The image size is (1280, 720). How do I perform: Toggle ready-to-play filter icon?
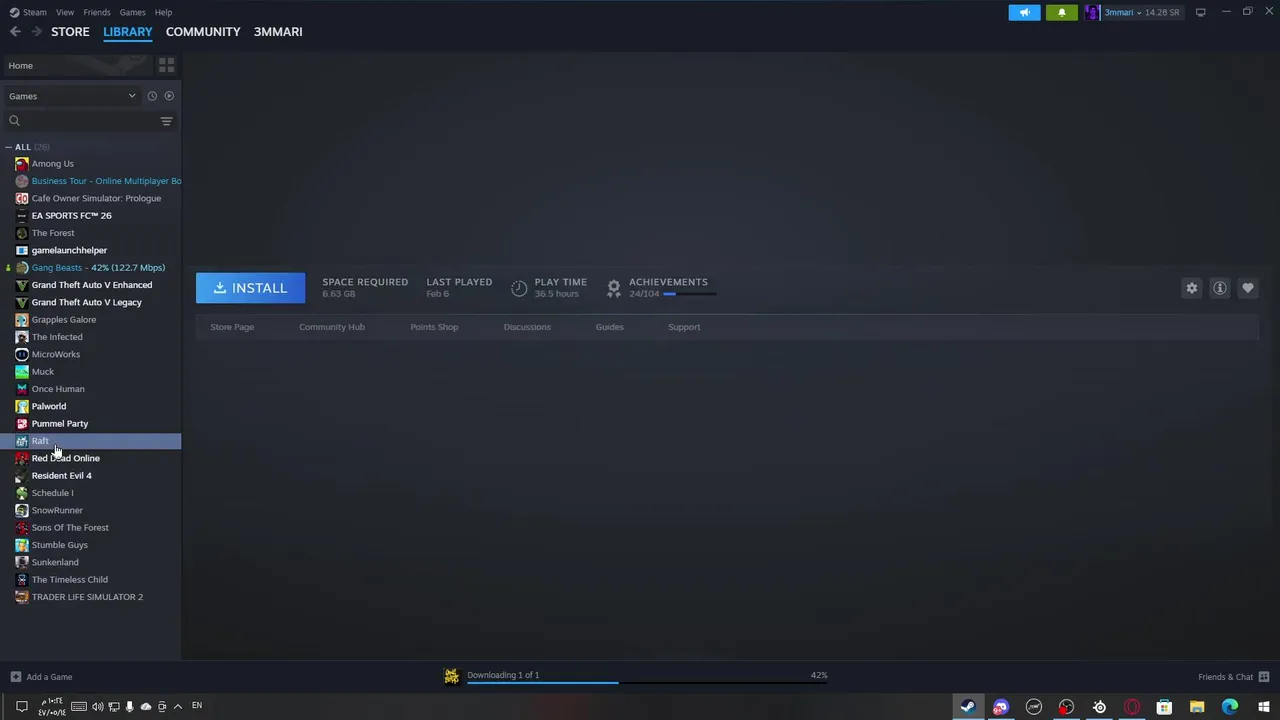[x=169, y=96]
